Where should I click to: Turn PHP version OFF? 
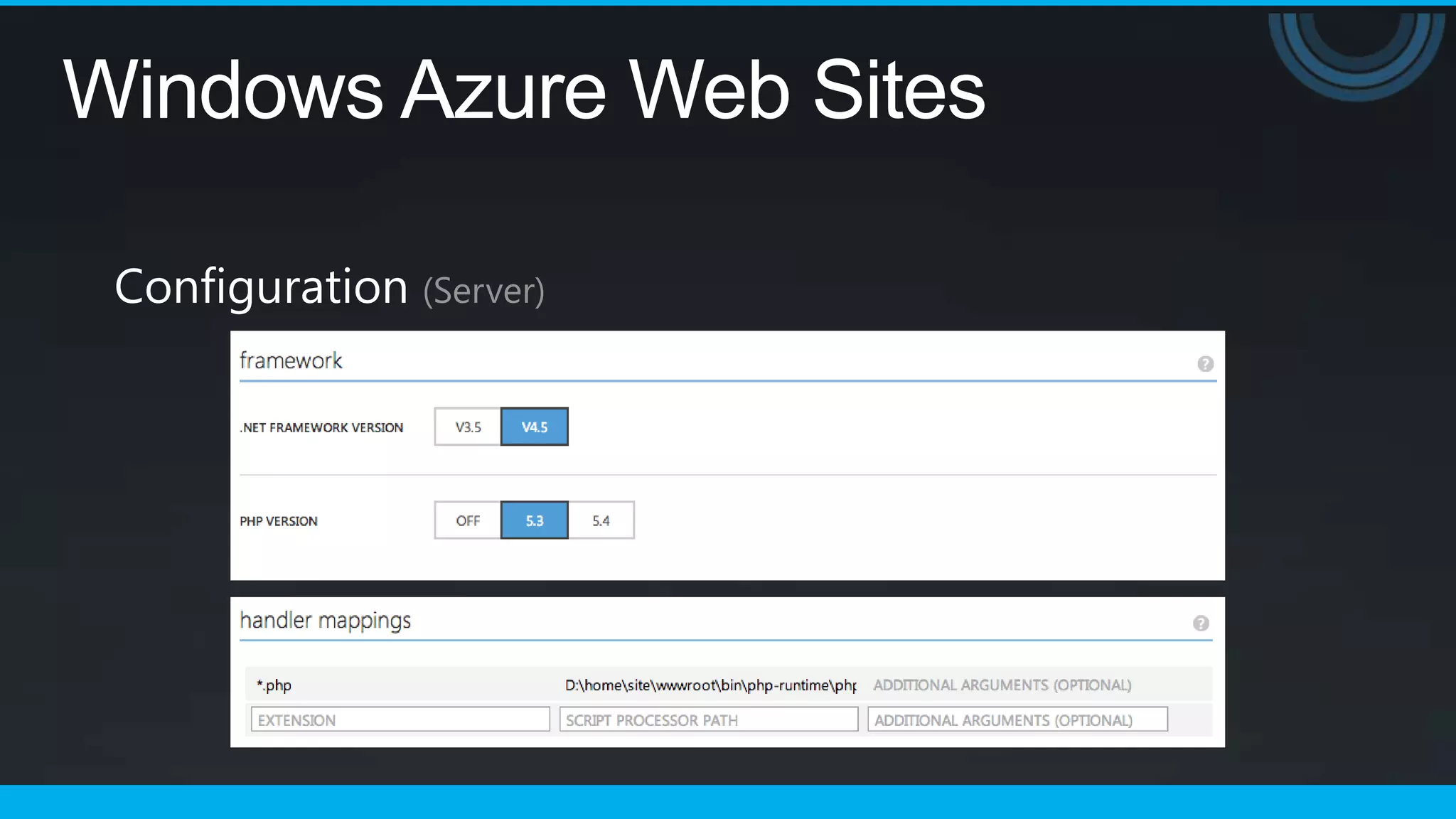468,520
